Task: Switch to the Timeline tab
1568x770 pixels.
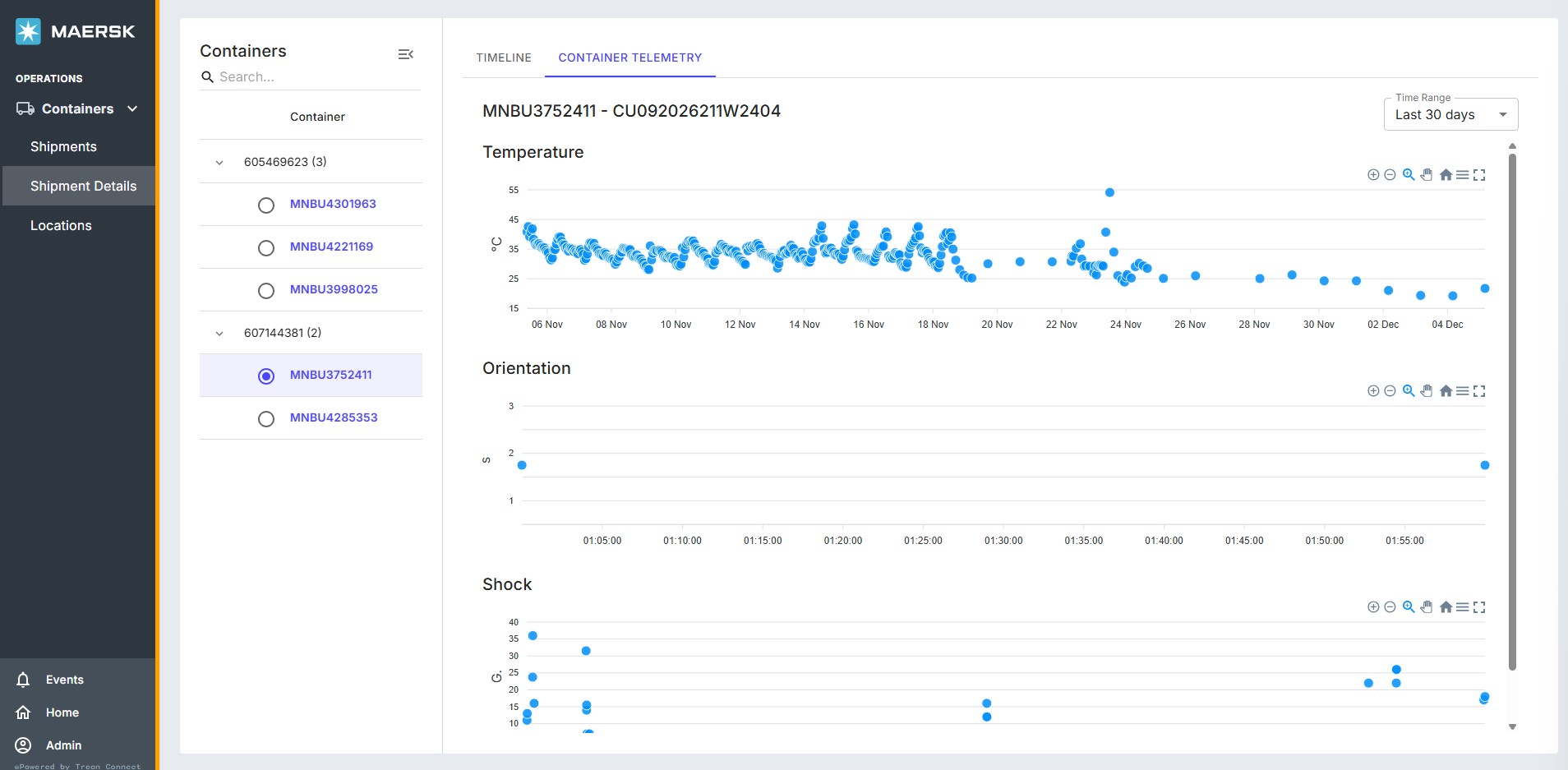Action: coord(504,58)
